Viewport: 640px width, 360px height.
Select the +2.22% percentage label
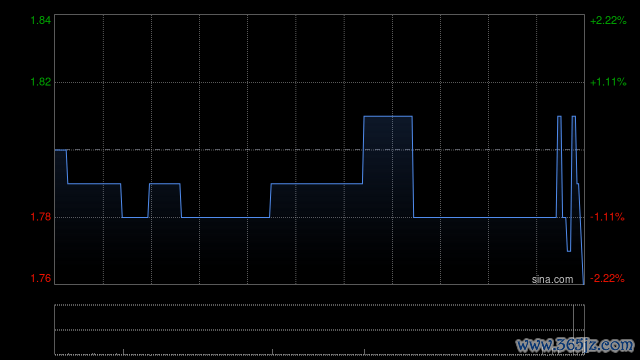click(x=608, y=20)
